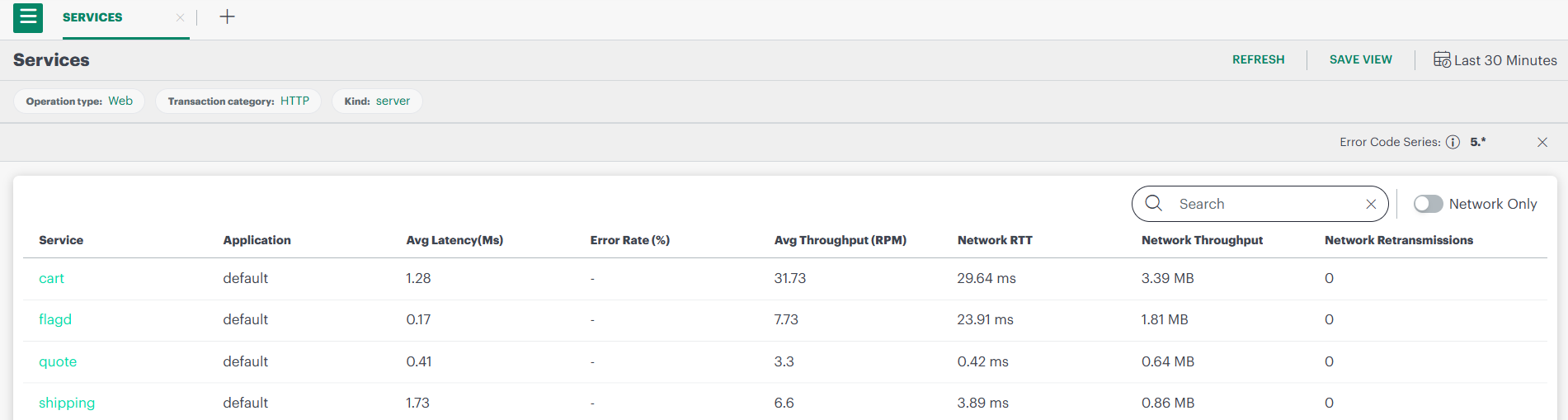Viewport: 1568px width, 420px height.
Task: Open the Operation type filter
Action: (79, 101)
